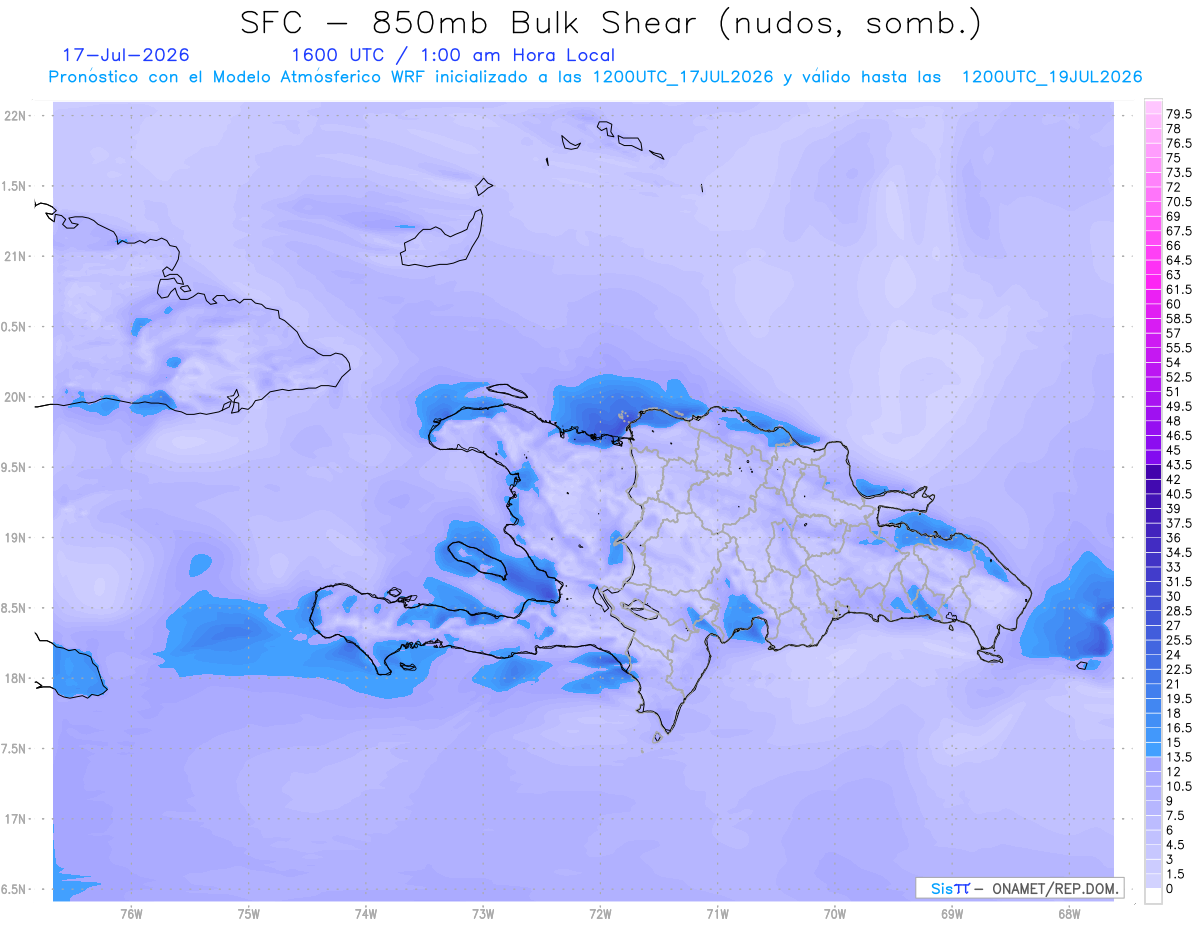Click the '21' color scale value
The width and height of the screenshot is (1200, 927).
1174,684
